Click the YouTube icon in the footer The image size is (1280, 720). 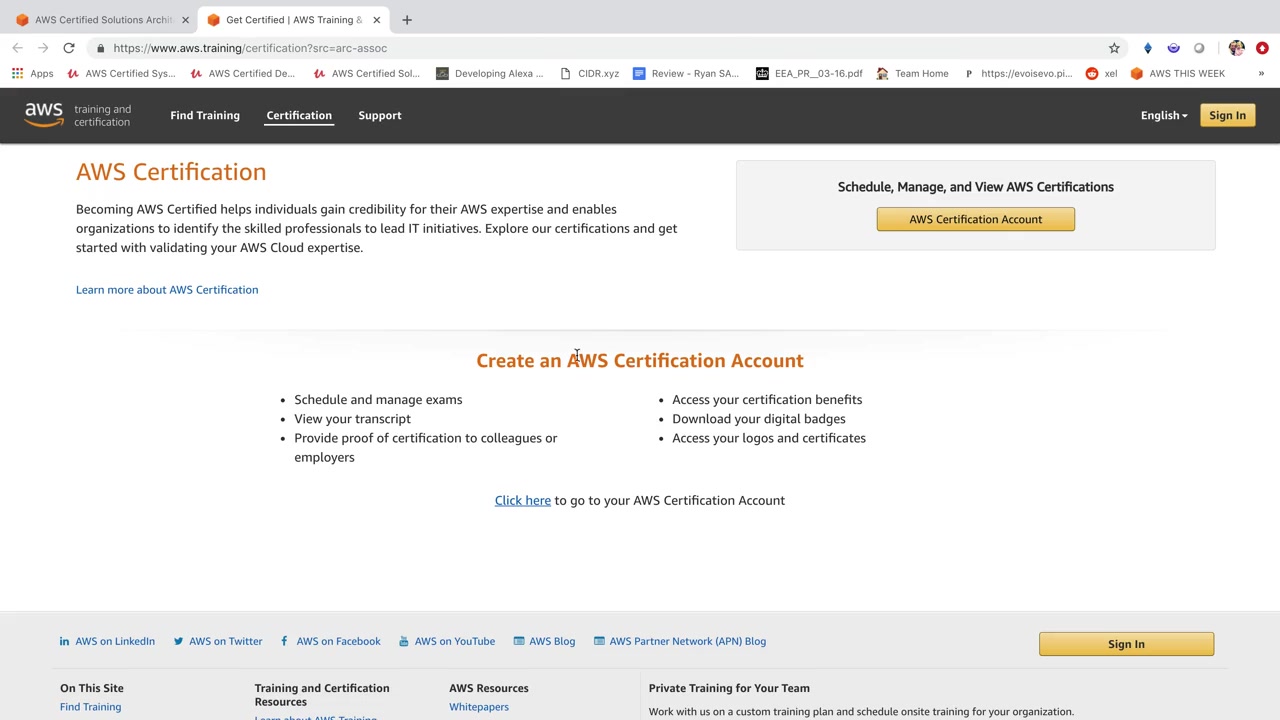(x=404, y=641)
